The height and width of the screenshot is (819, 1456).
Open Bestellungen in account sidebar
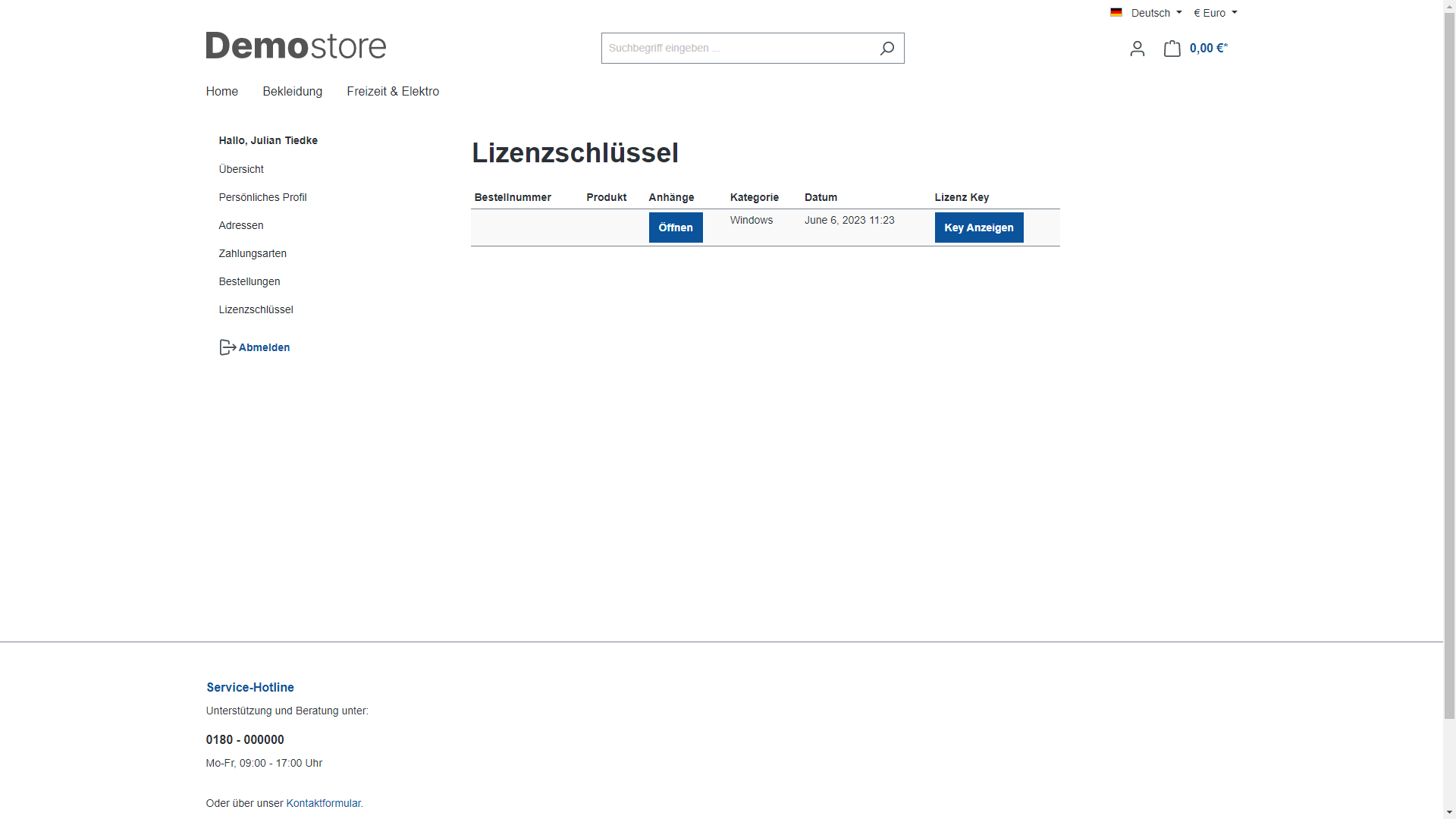249,281
